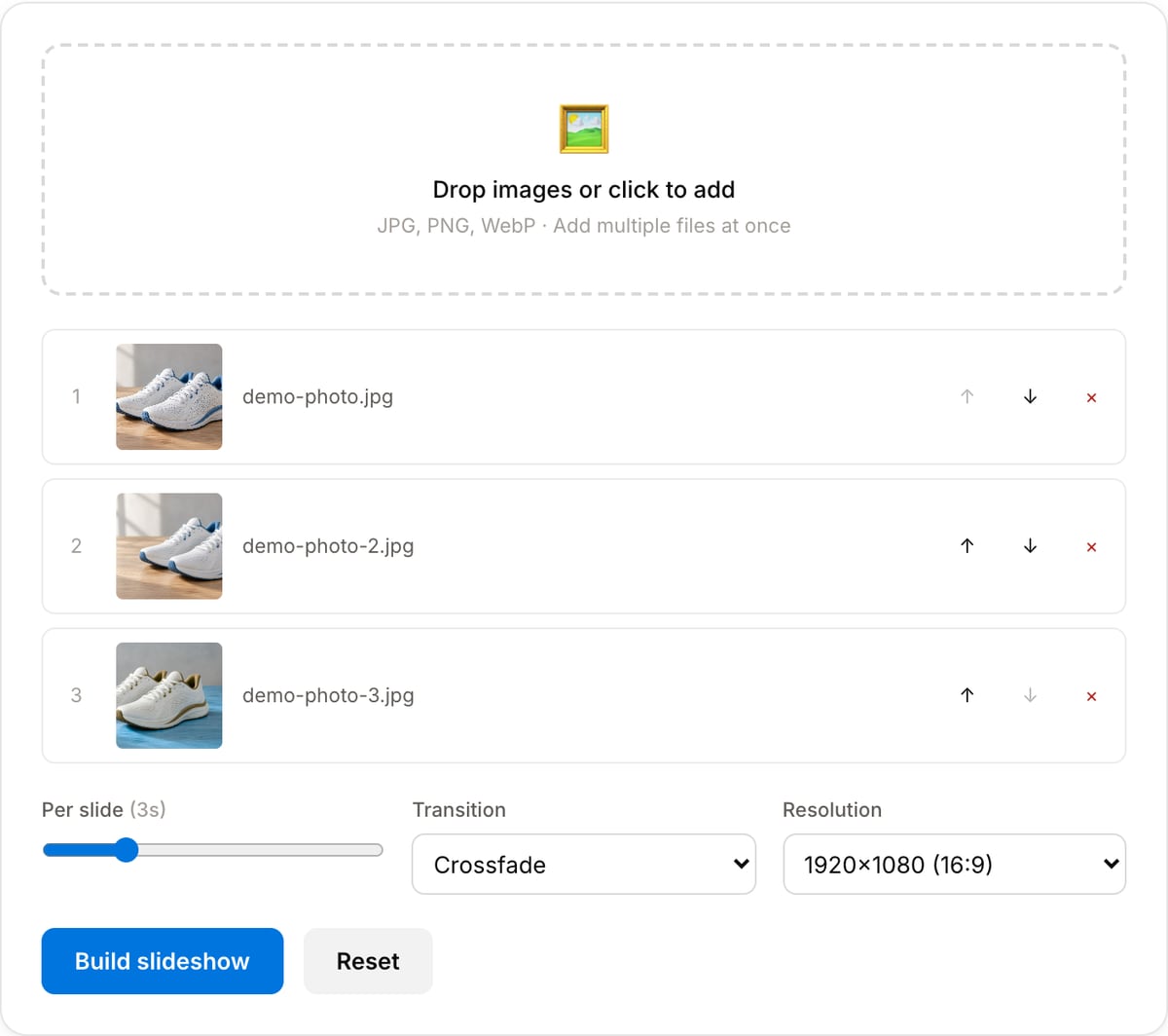Image resolution: width=1168 pixels, height=1036 pixels.
Task: Click the demo-photo.jpg file name
Action: tap(317, 397)
